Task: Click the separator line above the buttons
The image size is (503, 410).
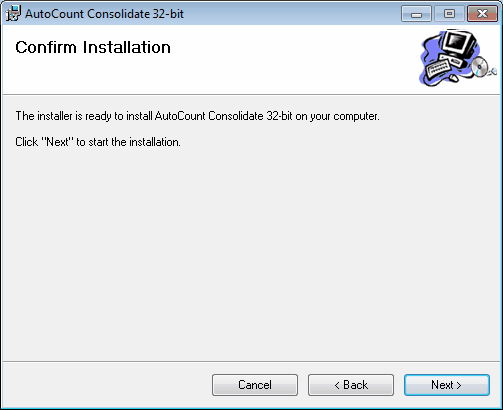Action: pyautogui.click(x=251, y=361)
